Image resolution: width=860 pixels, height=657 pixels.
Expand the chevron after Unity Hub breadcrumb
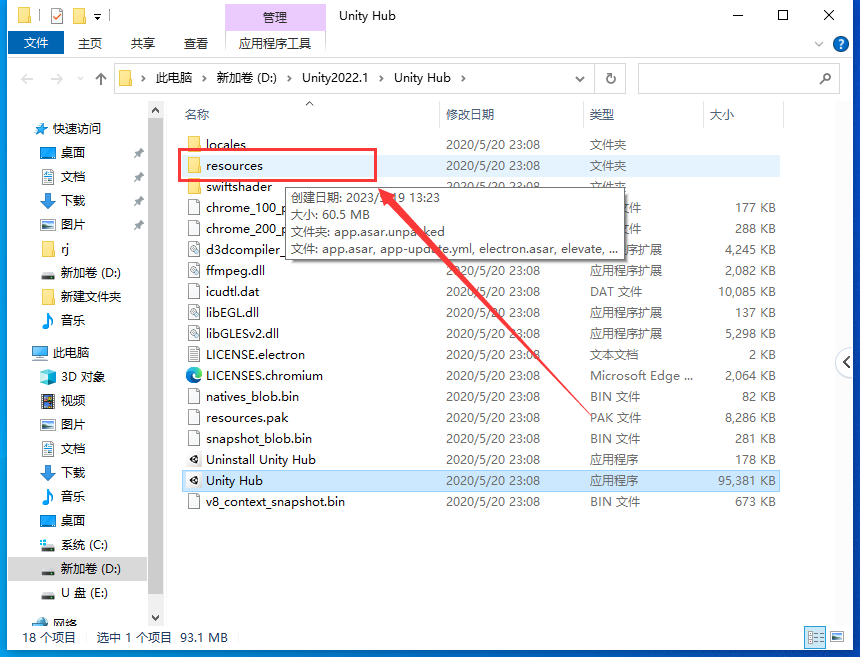pos(463,78)
